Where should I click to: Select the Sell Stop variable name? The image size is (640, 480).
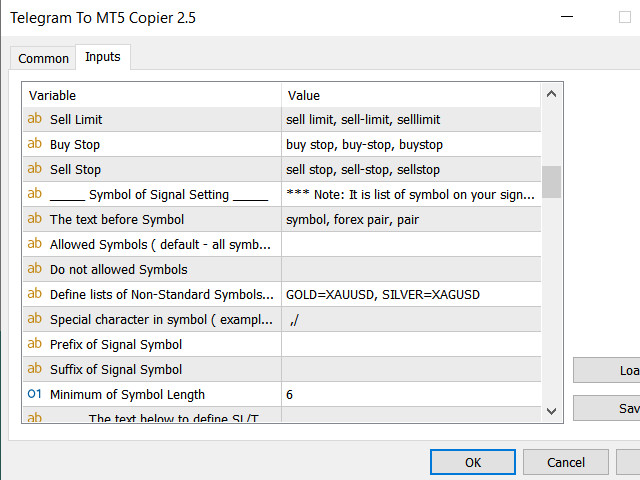point(75,169)
